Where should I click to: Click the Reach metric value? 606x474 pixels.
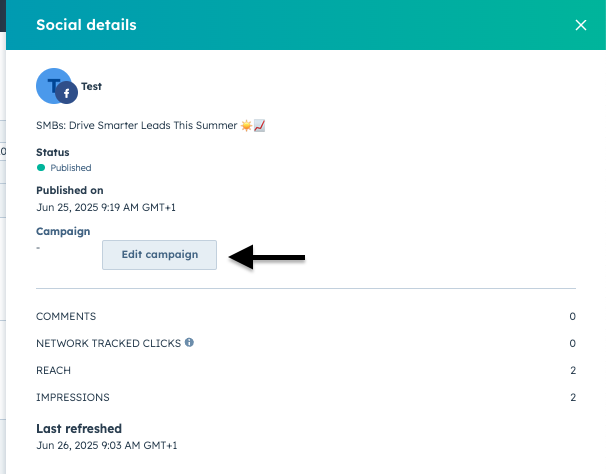(573, 370)
